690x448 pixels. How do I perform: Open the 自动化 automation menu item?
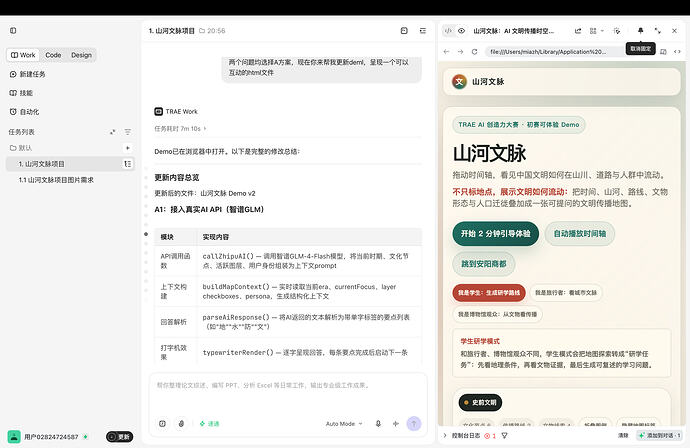pos(24,112)
